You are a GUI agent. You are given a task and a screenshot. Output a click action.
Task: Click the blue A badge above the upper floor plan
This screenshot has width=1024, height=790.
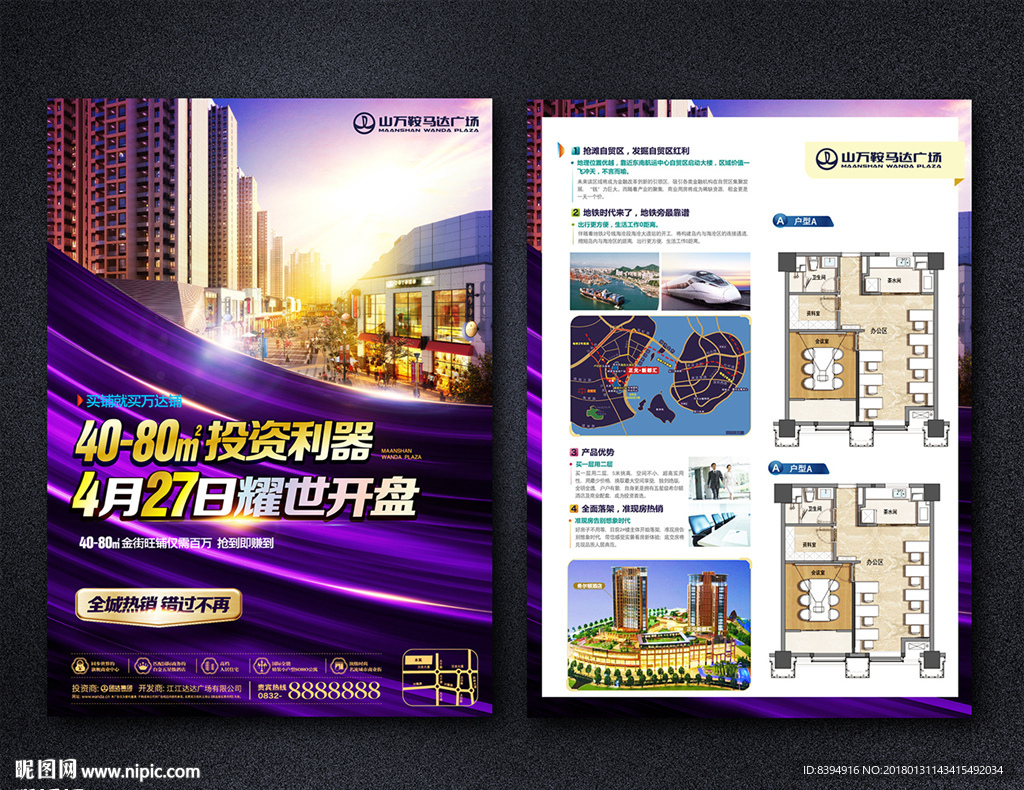pyautogui.click(x=780, y=221)
